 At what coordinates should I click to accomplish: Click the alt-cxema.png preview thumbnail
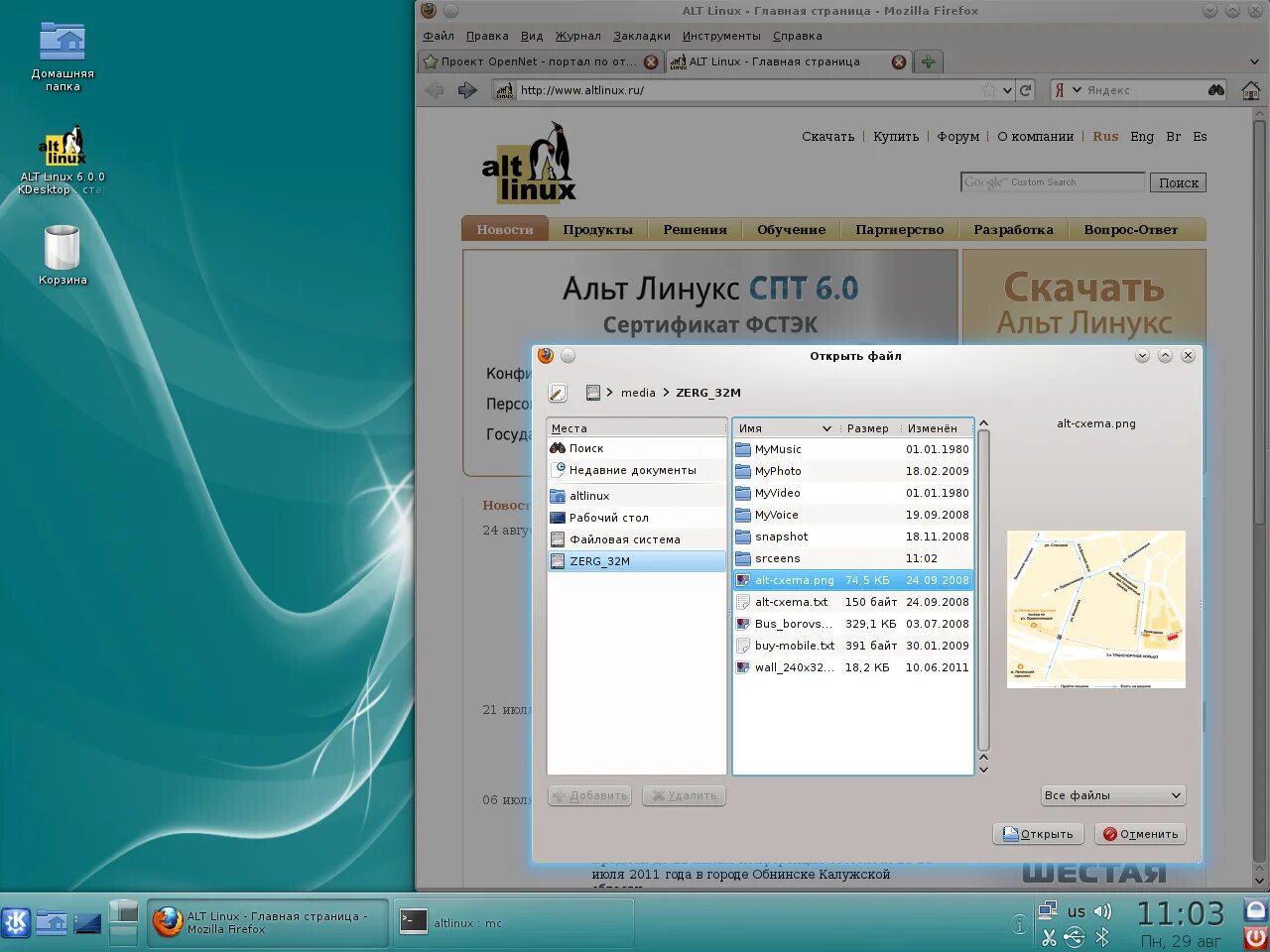tap(1096, 610)
